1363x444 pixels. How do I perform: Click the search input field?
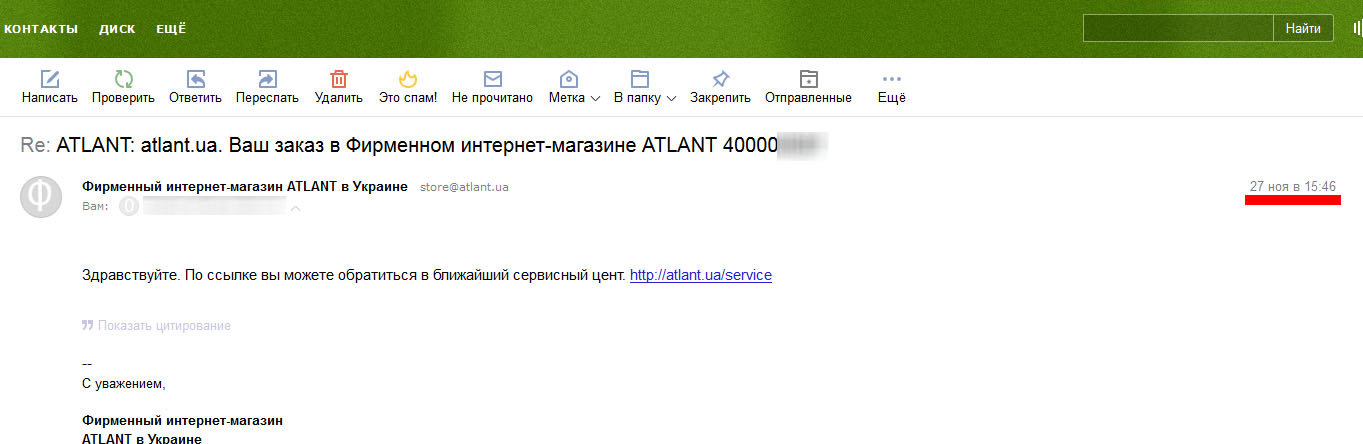click(x=1178, y=29)
